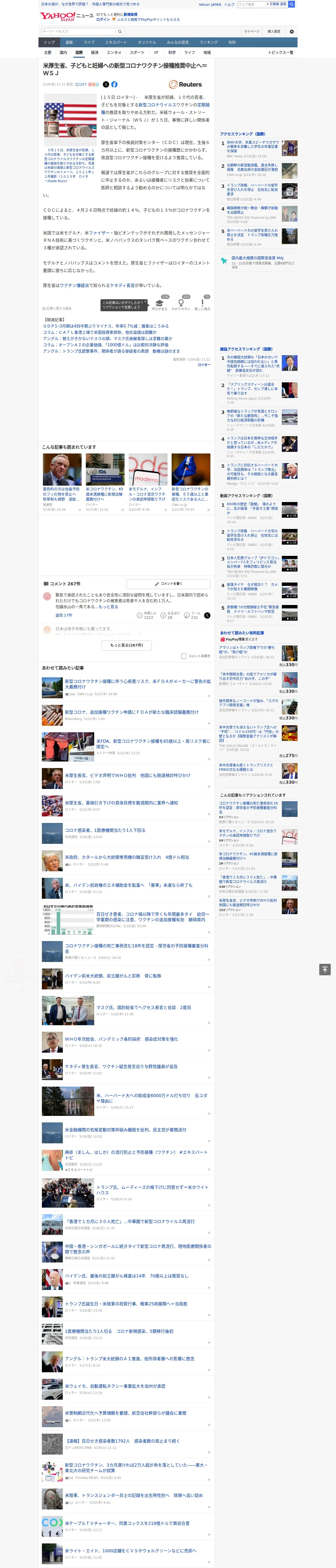Click the scroll-to-top arrow button

[x=325, y=969]
